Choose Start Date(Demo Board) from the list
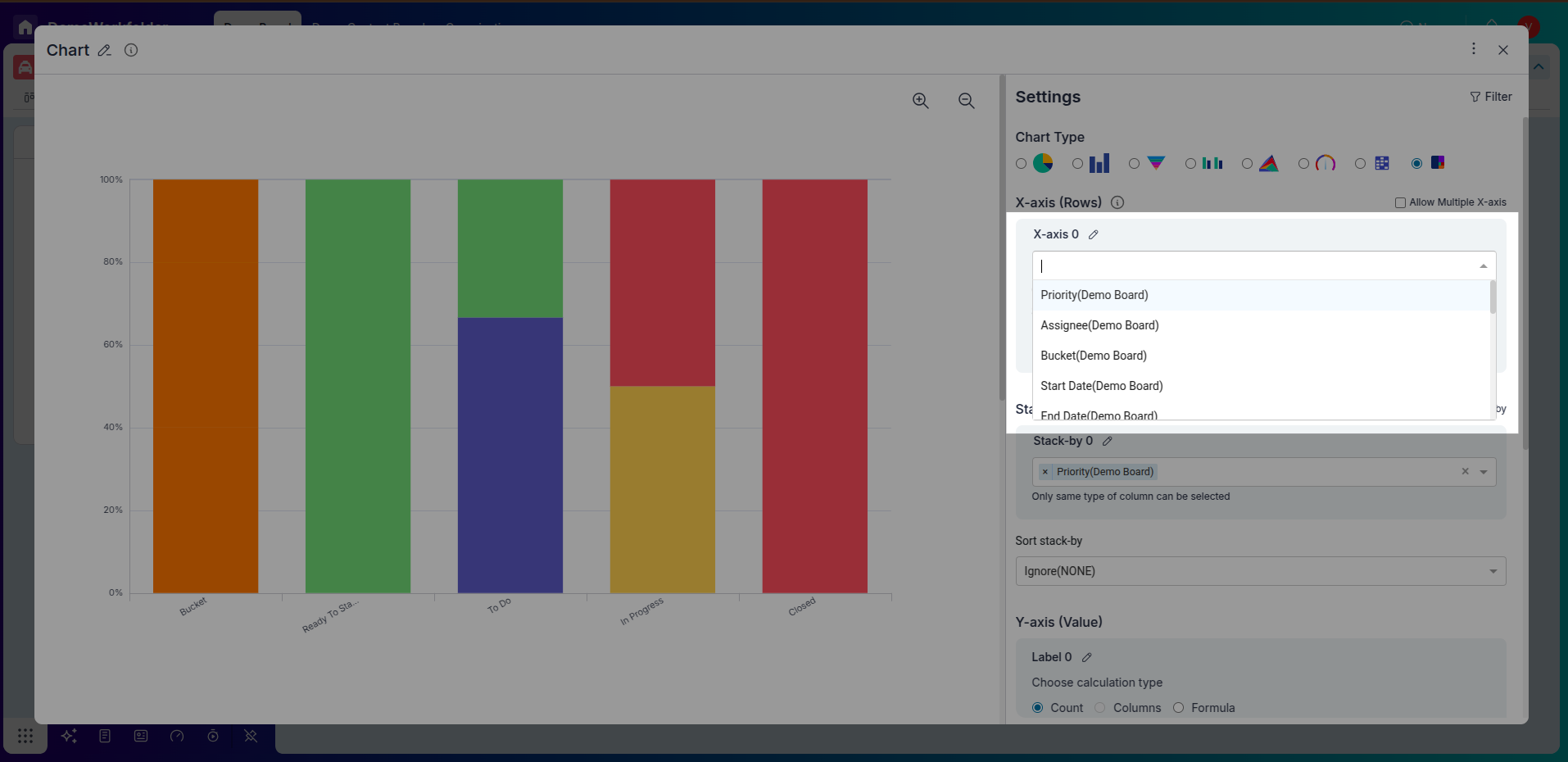This screenshot has height=762, width=1568. (x=1261, y=386)
